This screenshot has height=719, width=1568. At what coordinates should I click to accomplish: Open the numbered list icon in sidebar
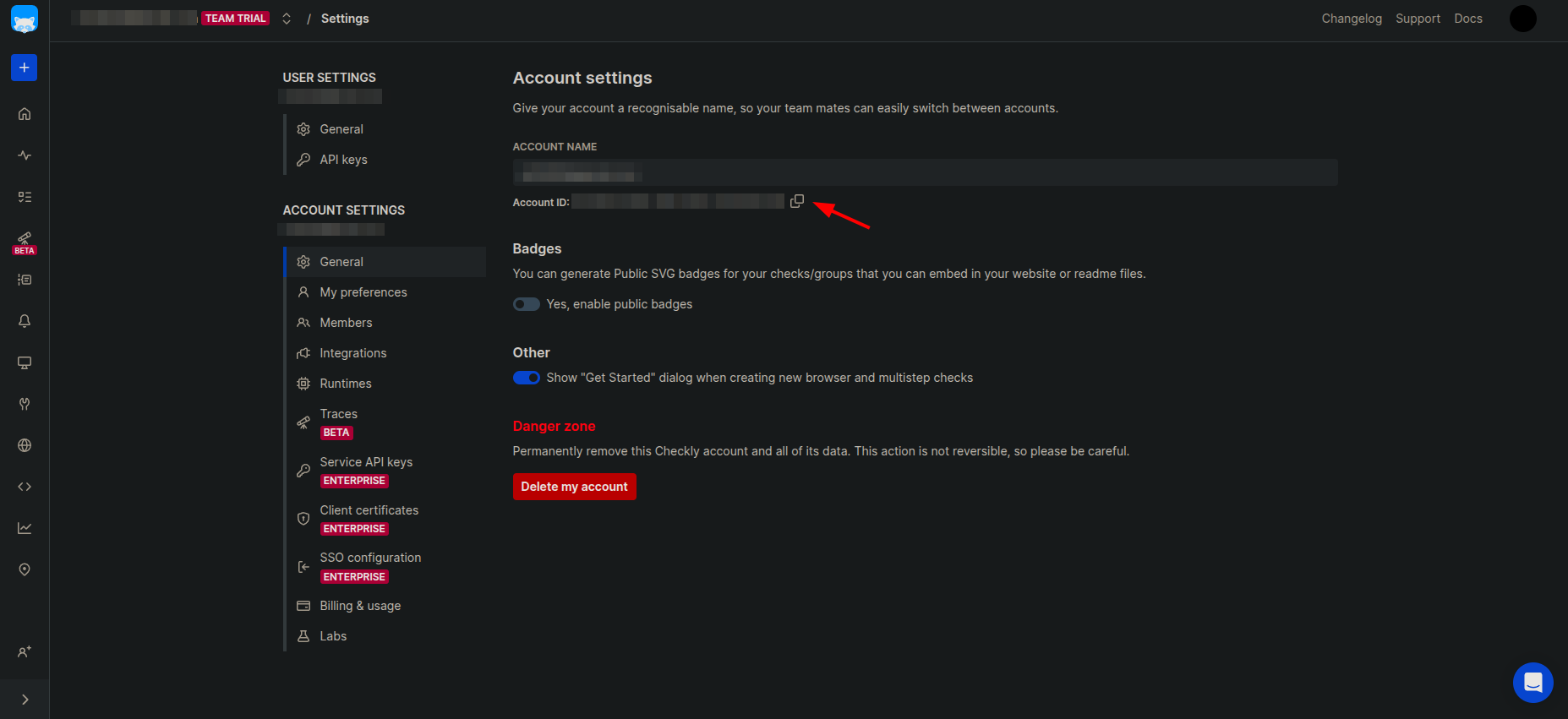(25, 280)
